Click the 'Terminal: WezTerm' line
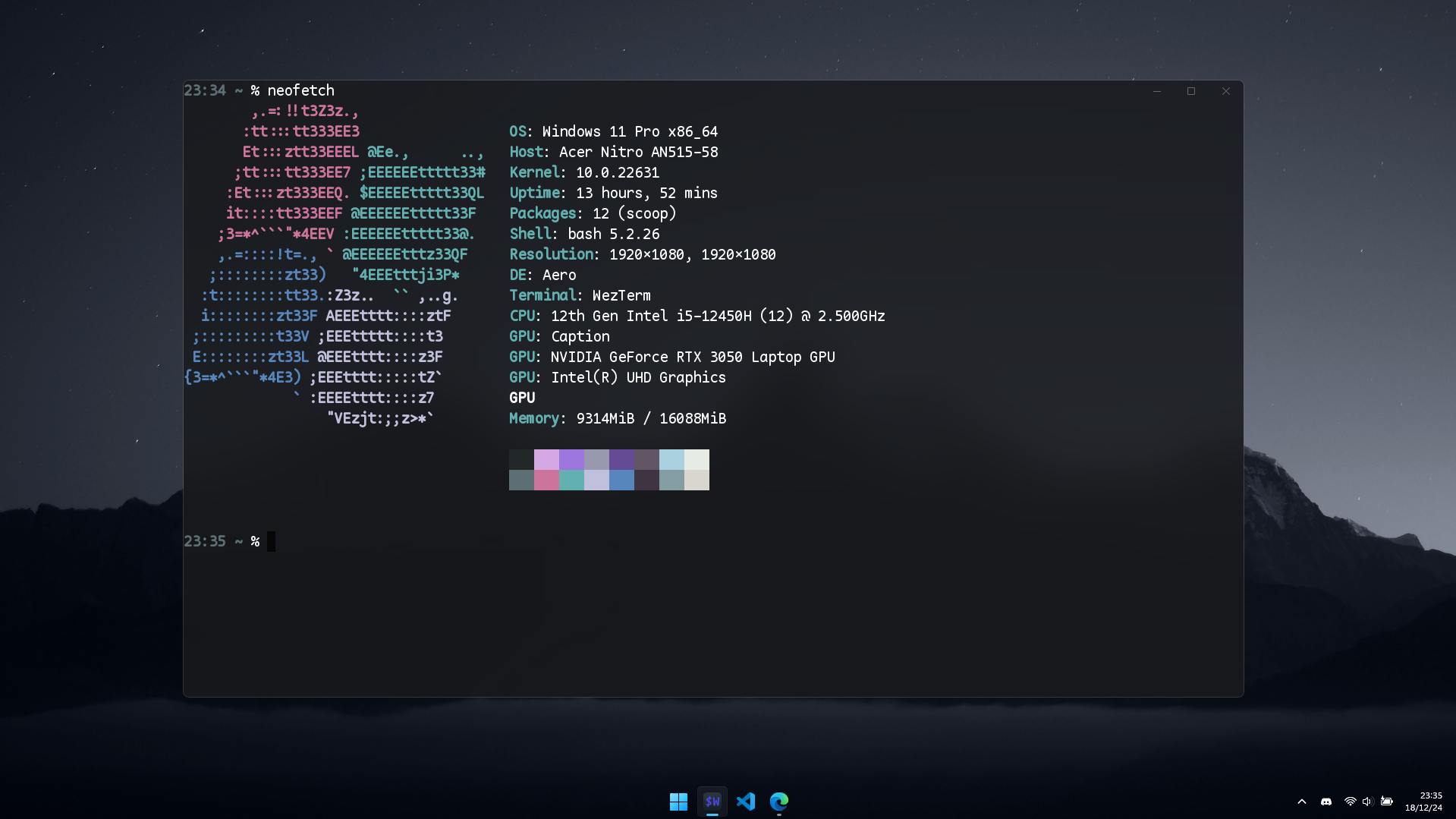 [x=580, y=295]
